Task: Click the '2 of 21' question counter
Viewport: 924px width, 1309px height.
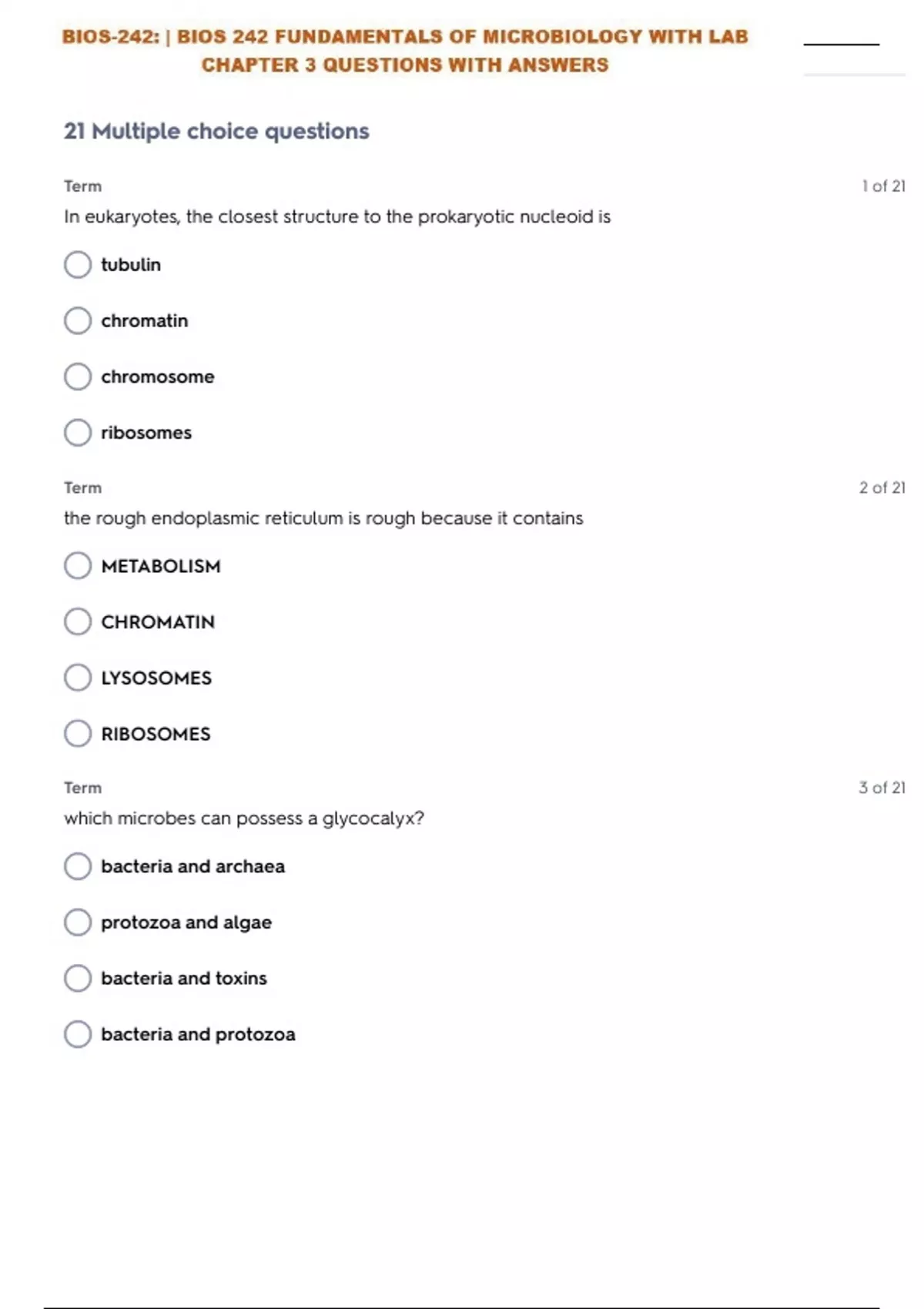Action: point(882,488)
